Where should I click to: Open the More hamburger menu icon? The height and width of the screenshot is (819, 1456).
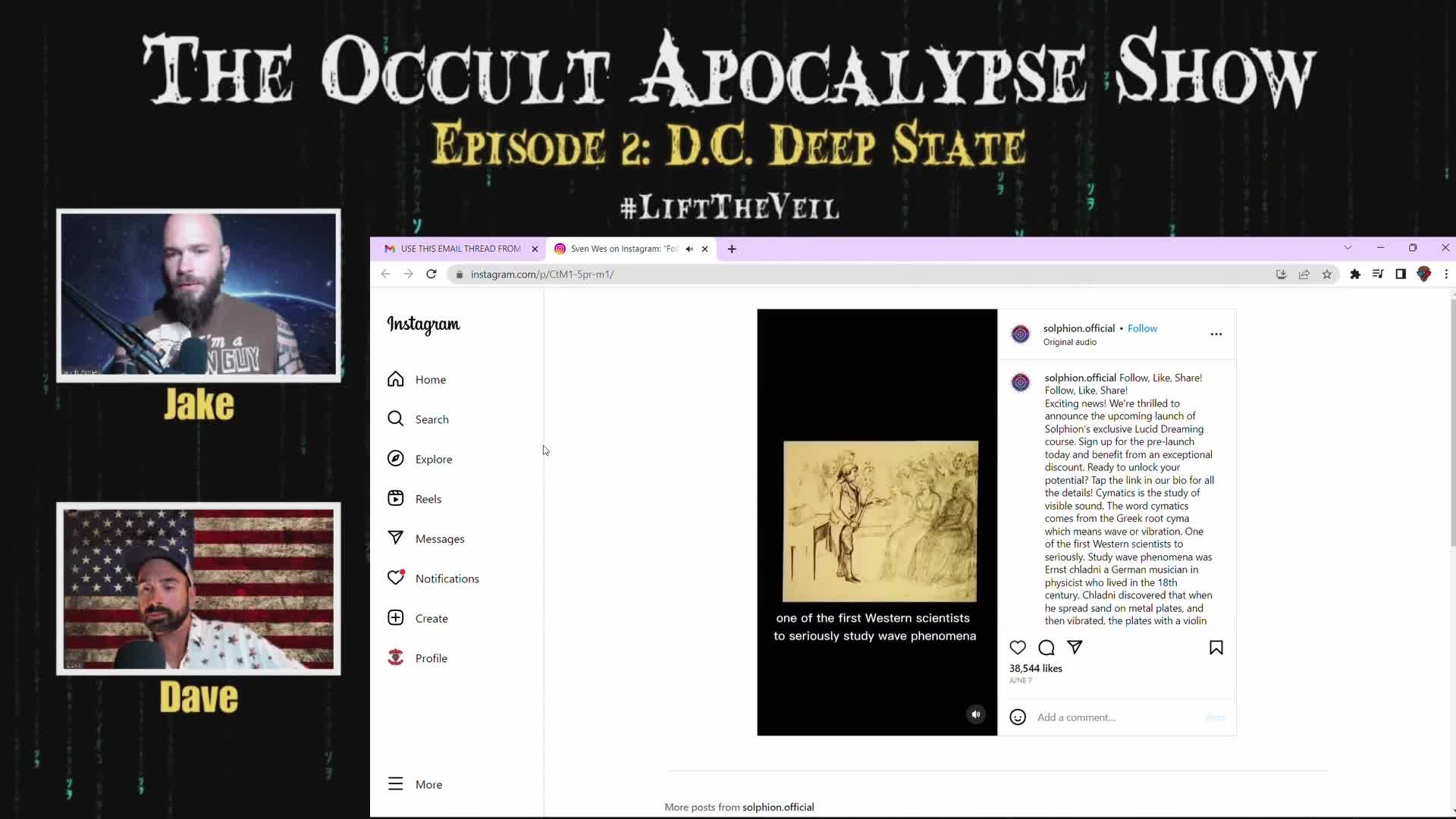(x=395, y=784)
